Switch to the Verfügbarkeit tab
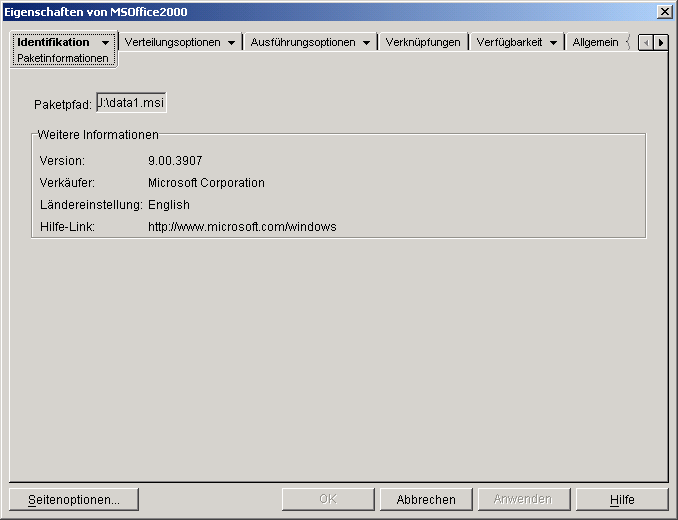Viewport: 678px width, 520px height. (509, 42)
